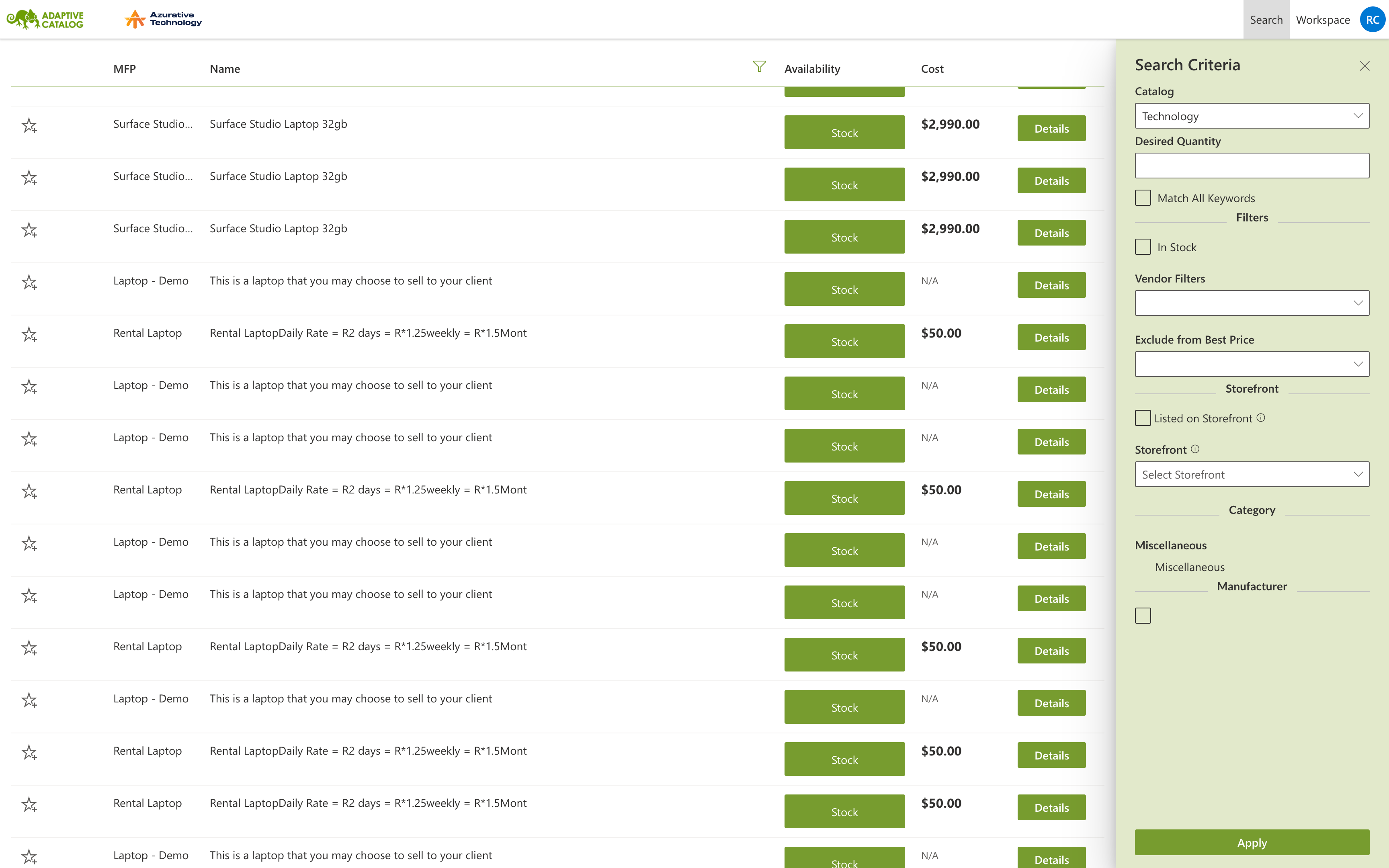This screenshot has width=1389, height=868.
Task: Click the Adaptive Catalog chameleon logo
Action: (x=45, y=20)
